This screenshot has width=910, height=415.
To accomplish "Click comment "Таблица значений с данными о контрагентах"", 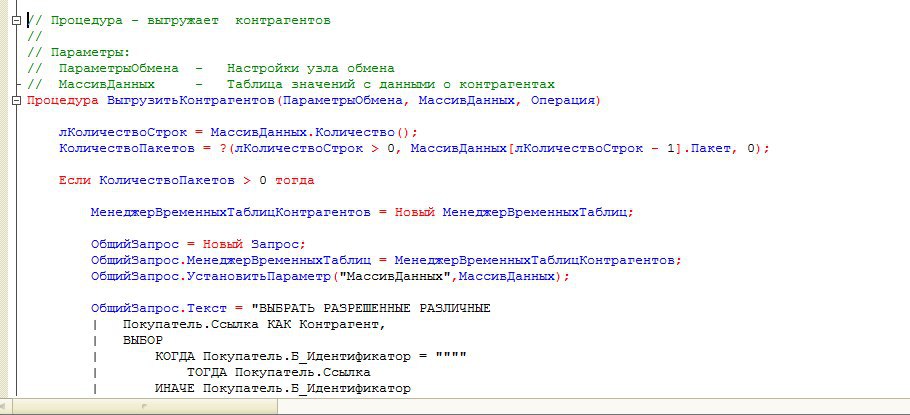I will 391,84.
